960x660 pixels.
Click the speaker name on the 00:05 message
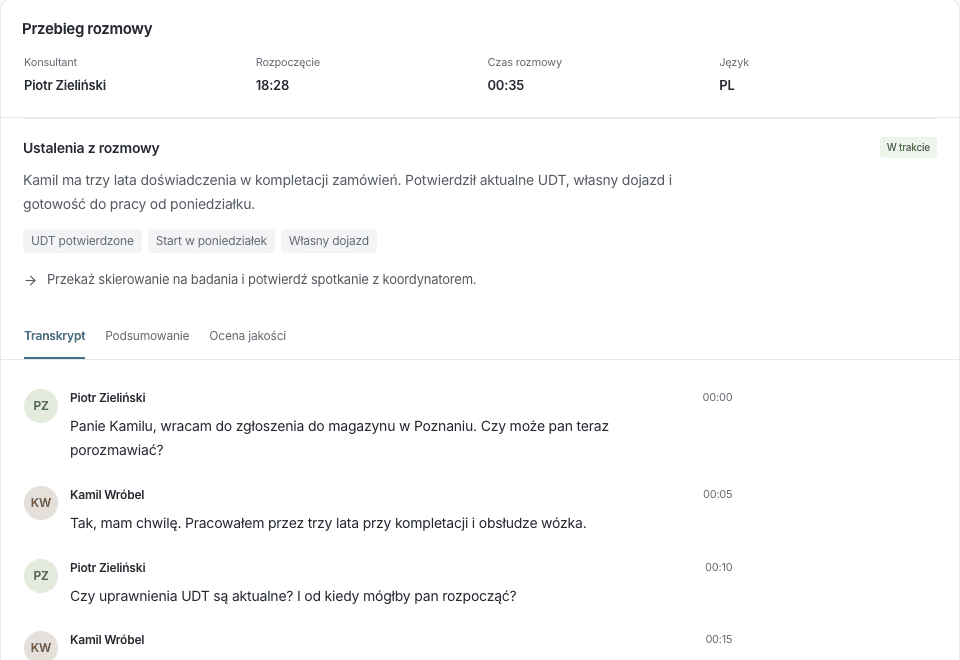107,495
